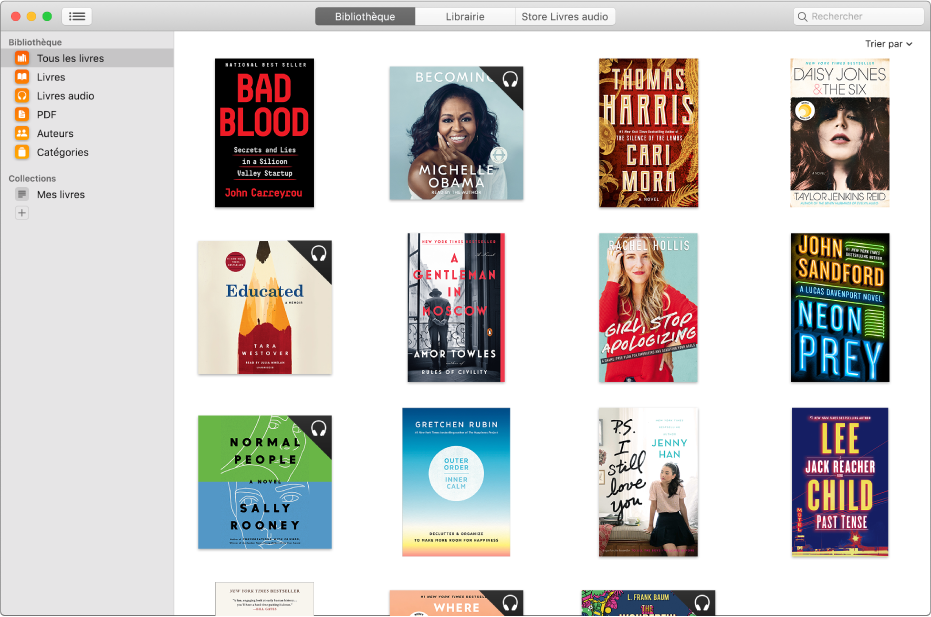
Task: Select Catégories in the sidebar
Action: pos(87,152)
